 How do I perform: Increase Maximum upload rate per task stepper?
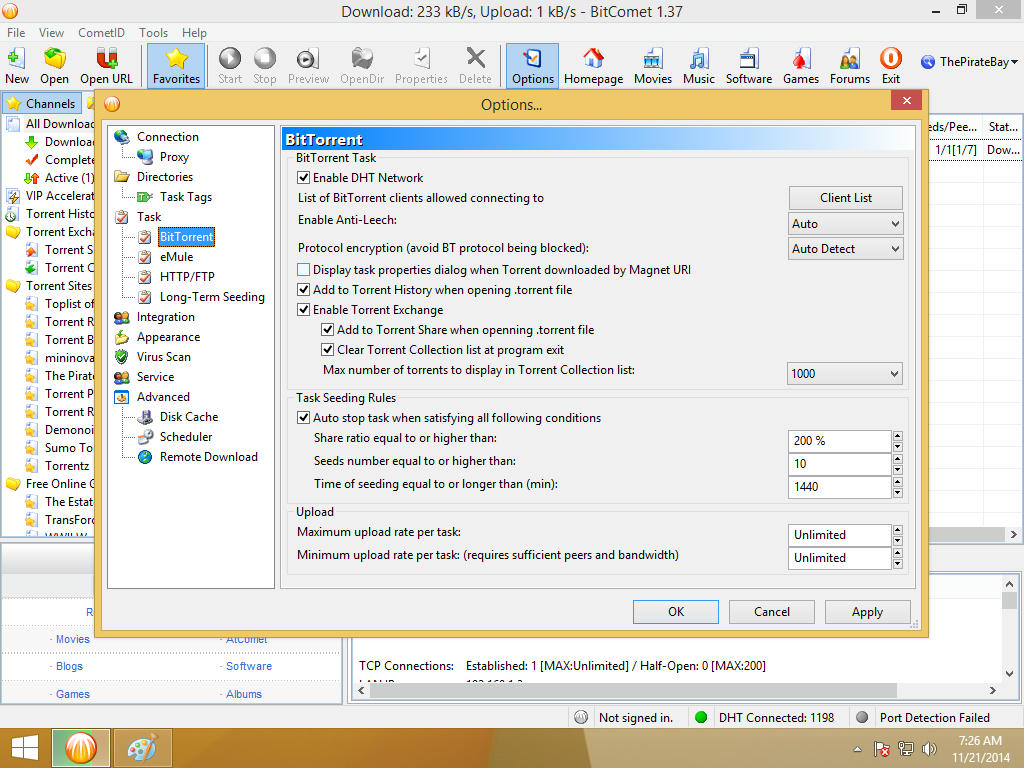pyautogui.click(x=897, y=530)
